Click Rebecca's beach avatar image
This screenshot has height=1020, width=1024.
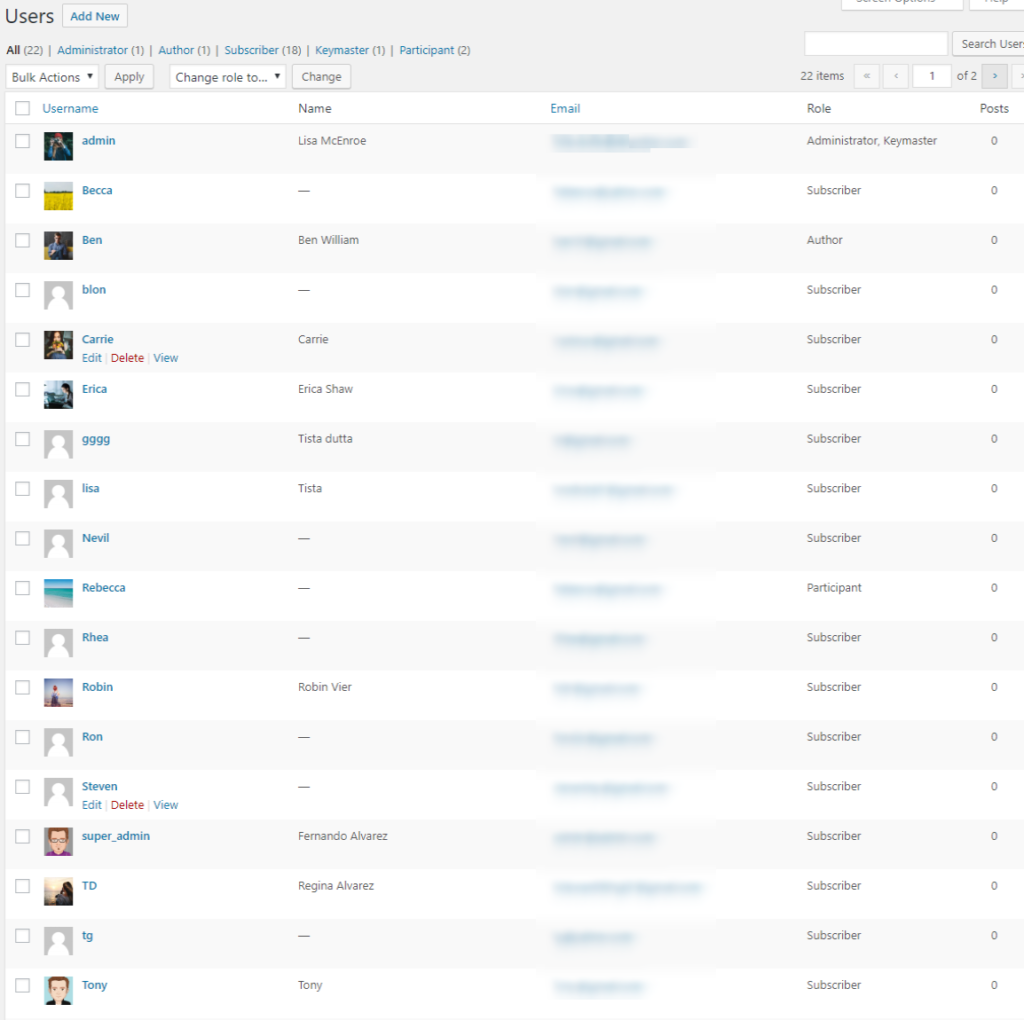coord(57,595)
